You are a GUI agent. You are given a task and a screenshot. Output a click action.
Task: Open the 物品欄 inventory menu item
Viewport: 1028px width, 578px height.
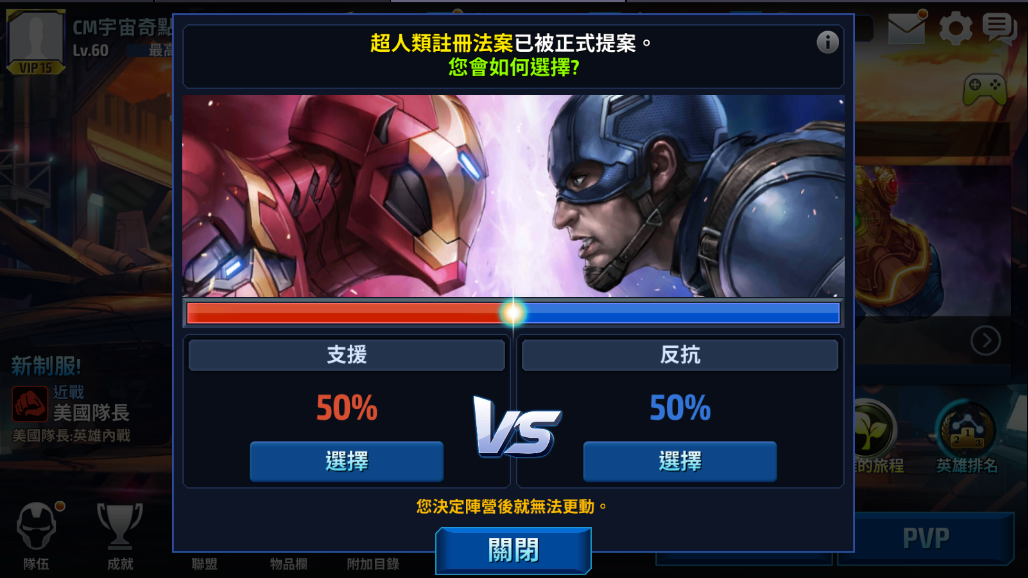click(288, 564)
